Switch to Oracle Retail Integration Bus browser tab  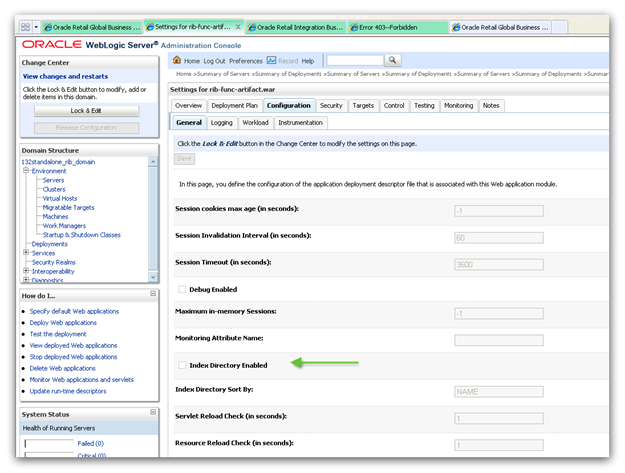(x=295, y=27)
